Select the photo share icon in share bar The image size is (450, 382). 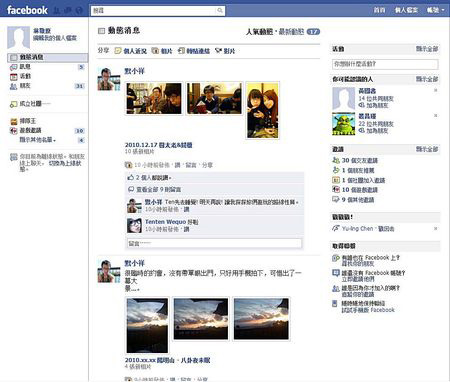(155, 51)
